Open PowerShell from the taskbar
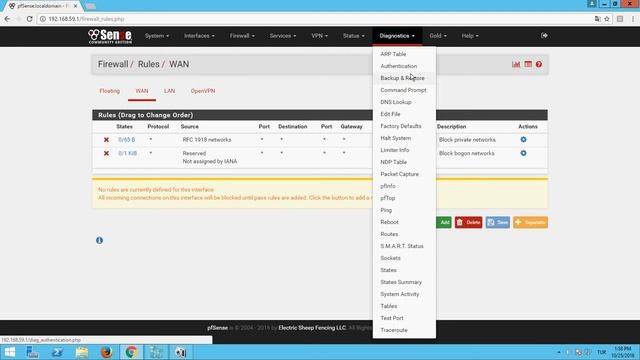The width and height of the screenshot is (640, 360). pyautogui.click(x=57, y=352)
